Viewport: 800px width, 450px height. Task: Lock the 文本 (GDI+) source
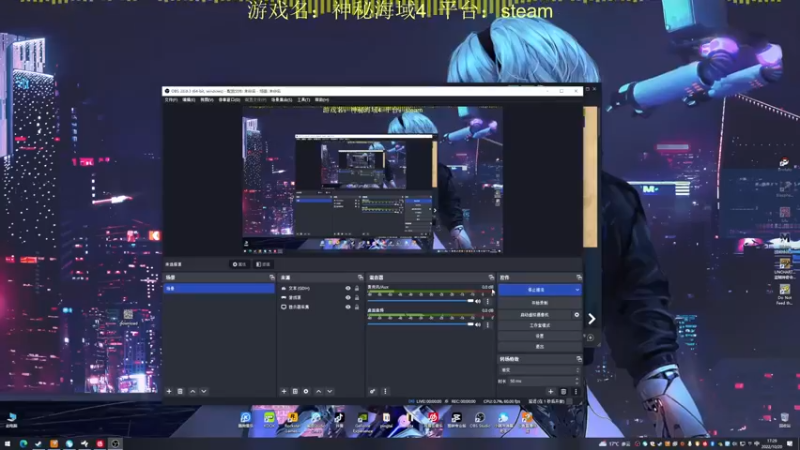click(357, 288)
